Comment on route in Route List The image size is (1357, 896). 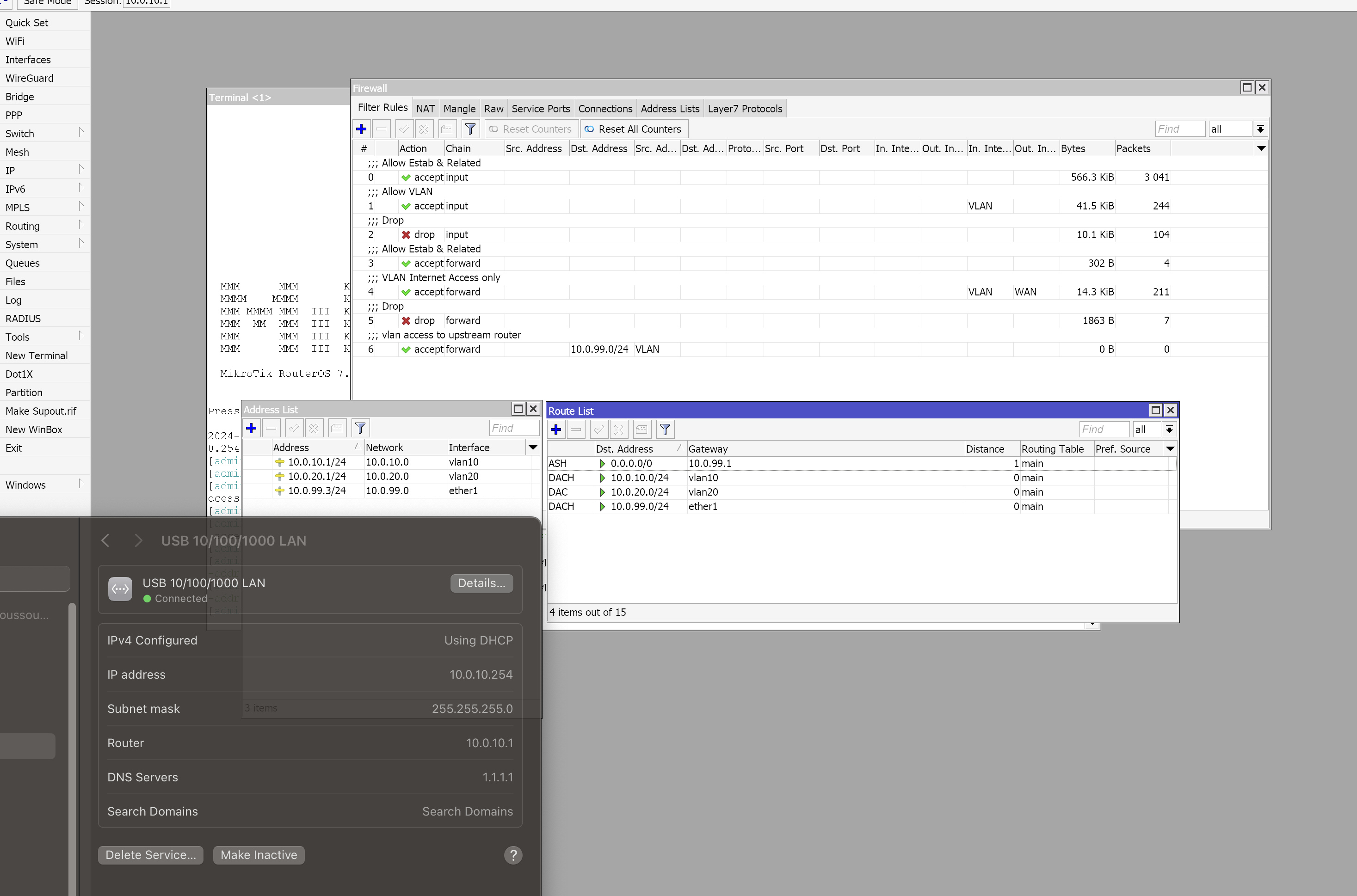[642, 430]
